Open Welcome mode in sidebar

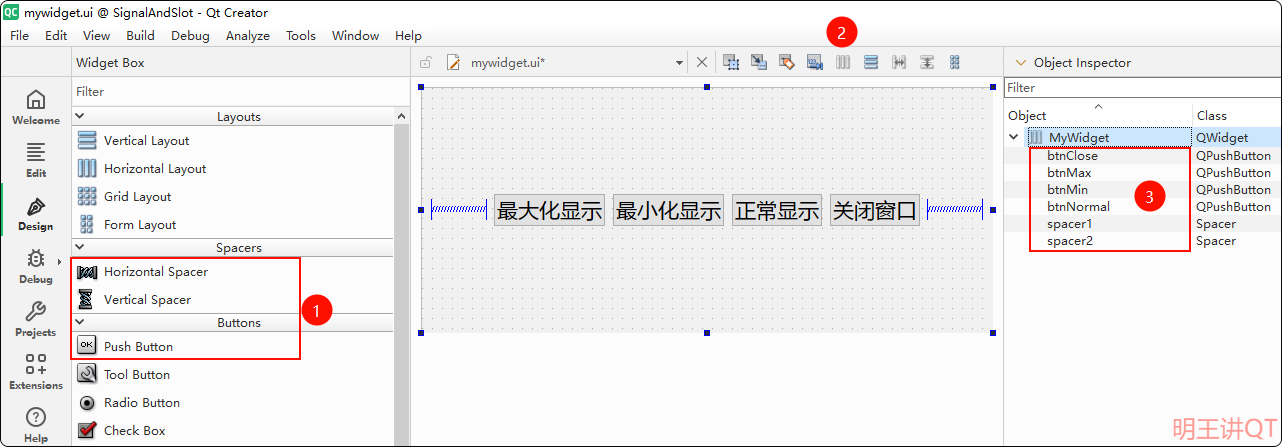[x=35, y=107]
